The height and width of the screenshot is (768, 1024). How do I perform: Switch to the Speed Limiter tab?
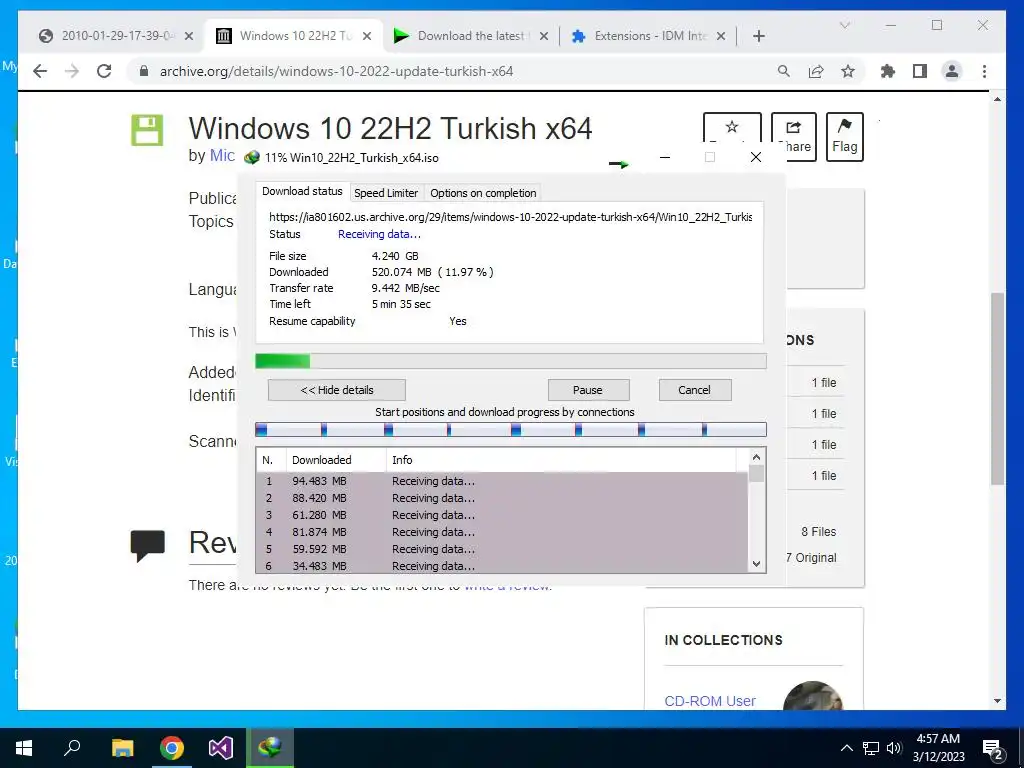[x=385, y=193]
